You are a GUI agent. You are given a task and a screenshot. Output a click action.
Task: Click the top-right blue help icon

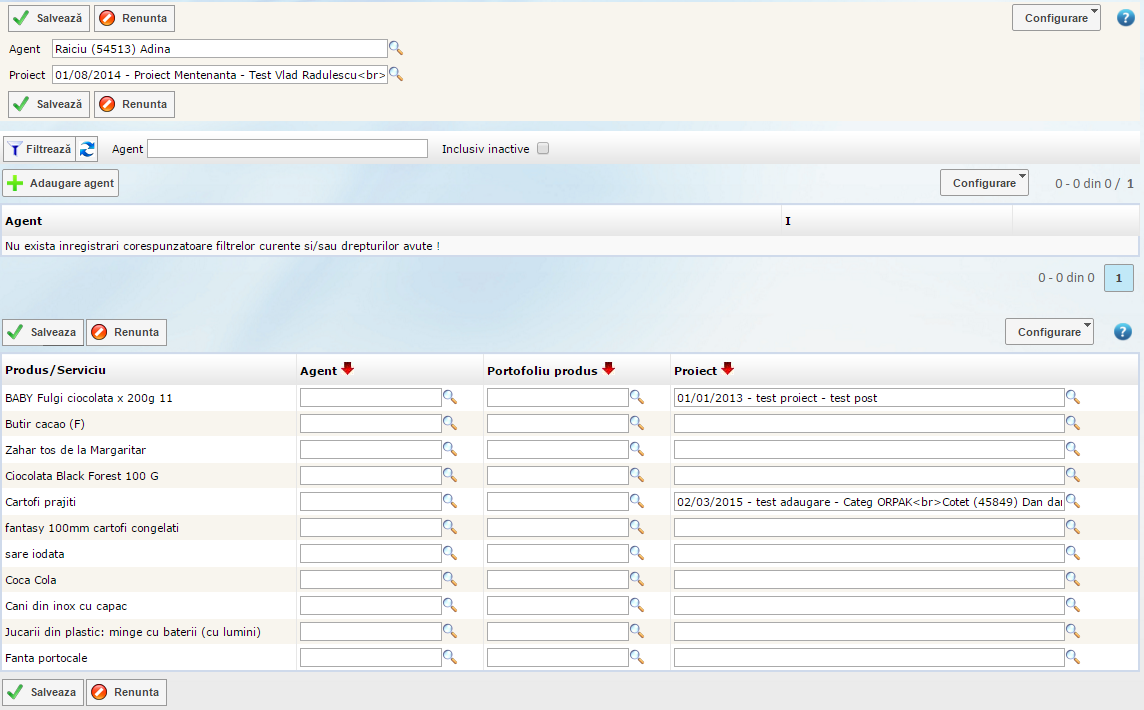coord(1125,18)
